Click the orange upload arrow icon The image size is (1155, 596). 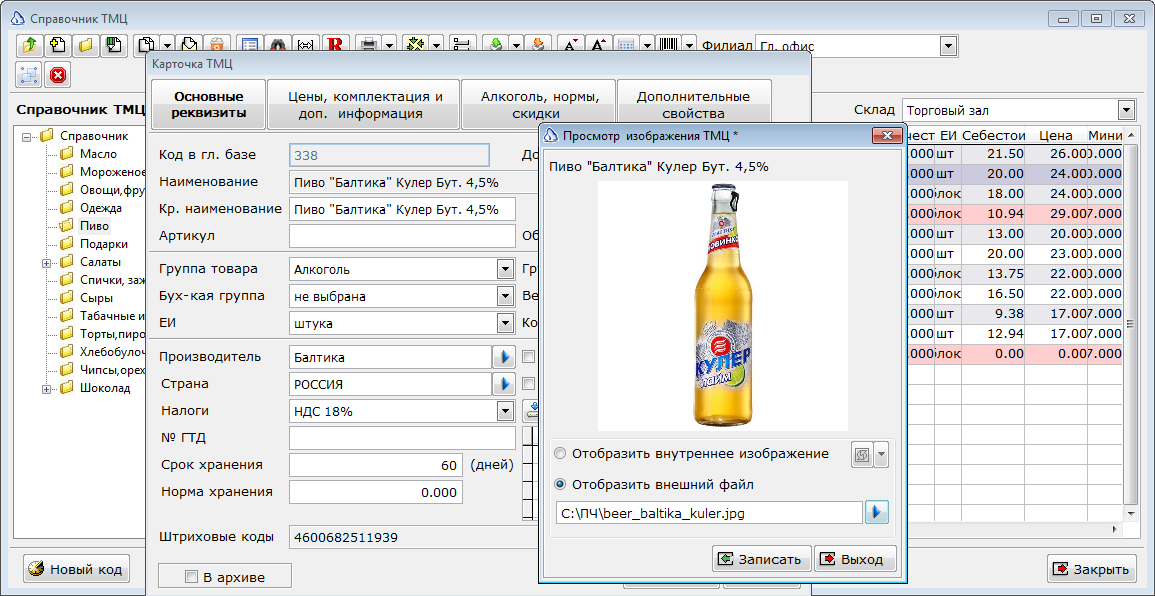coord(538,45)
